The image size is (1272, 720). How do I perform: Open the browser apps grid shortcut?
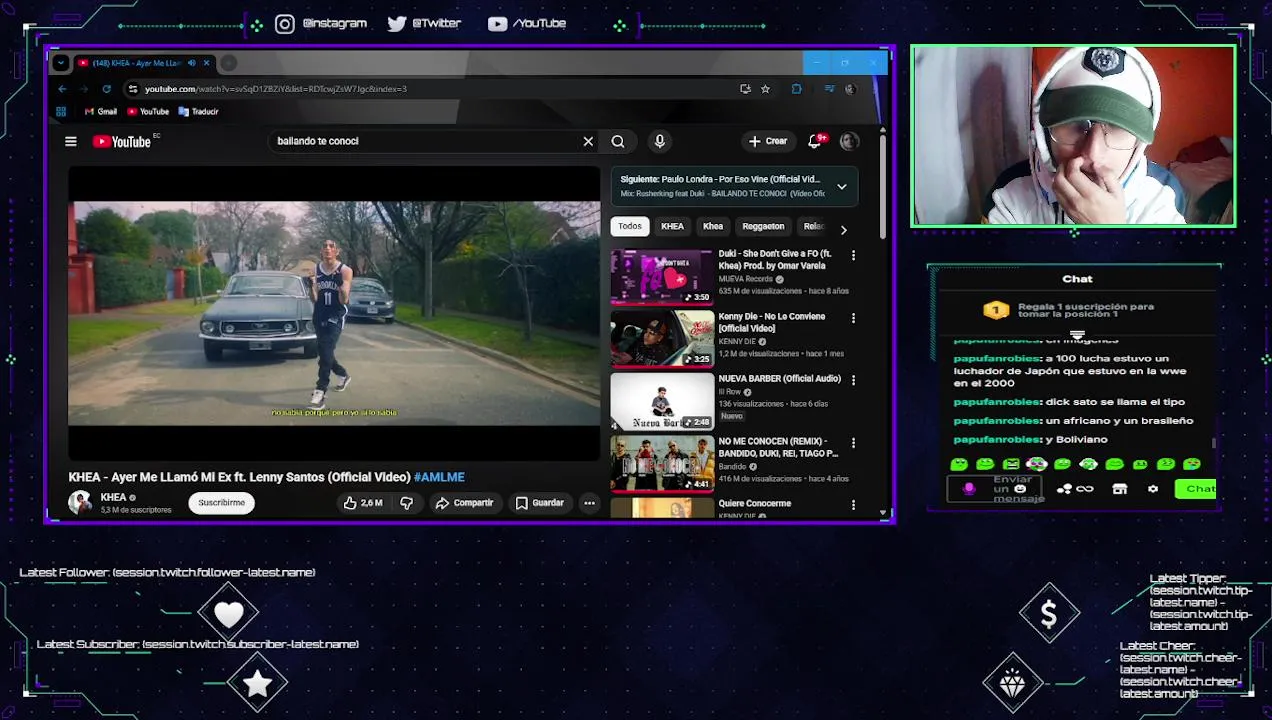click(x=61, y=112)
